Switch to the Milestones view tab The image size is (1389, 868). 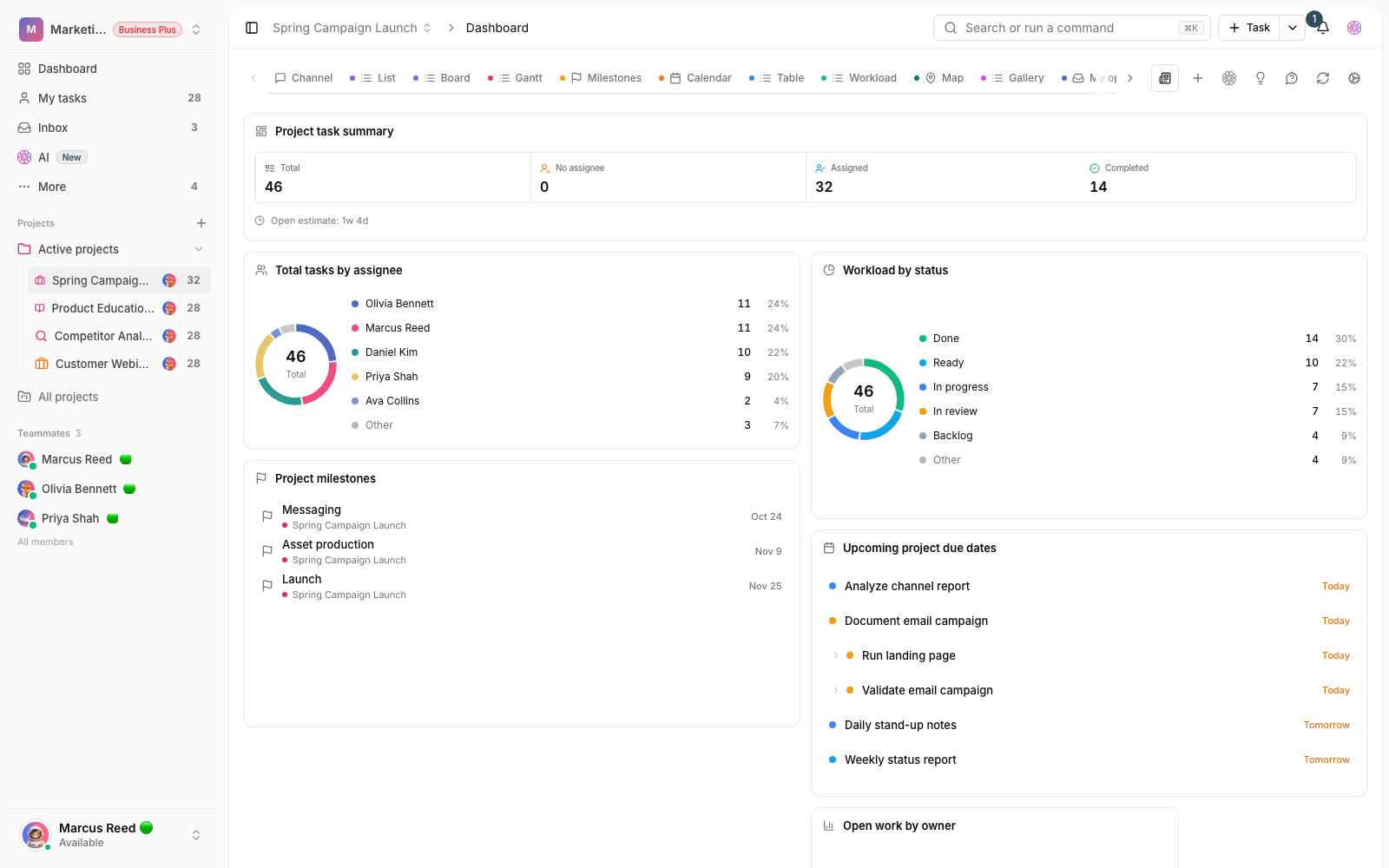pos(601,78)
